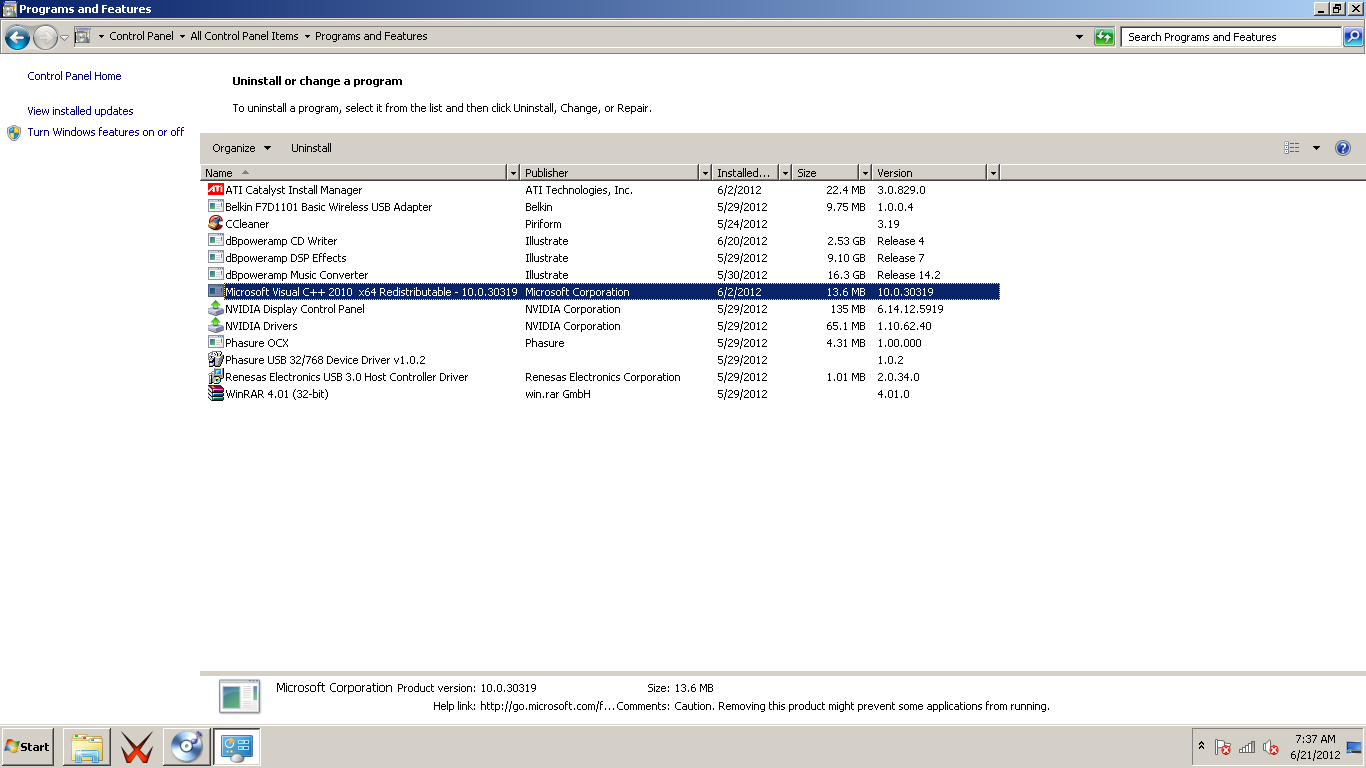The image size is (1366, 768).
Task: Open the Publisher column filter dropdown
Action: tap(706, 173)
